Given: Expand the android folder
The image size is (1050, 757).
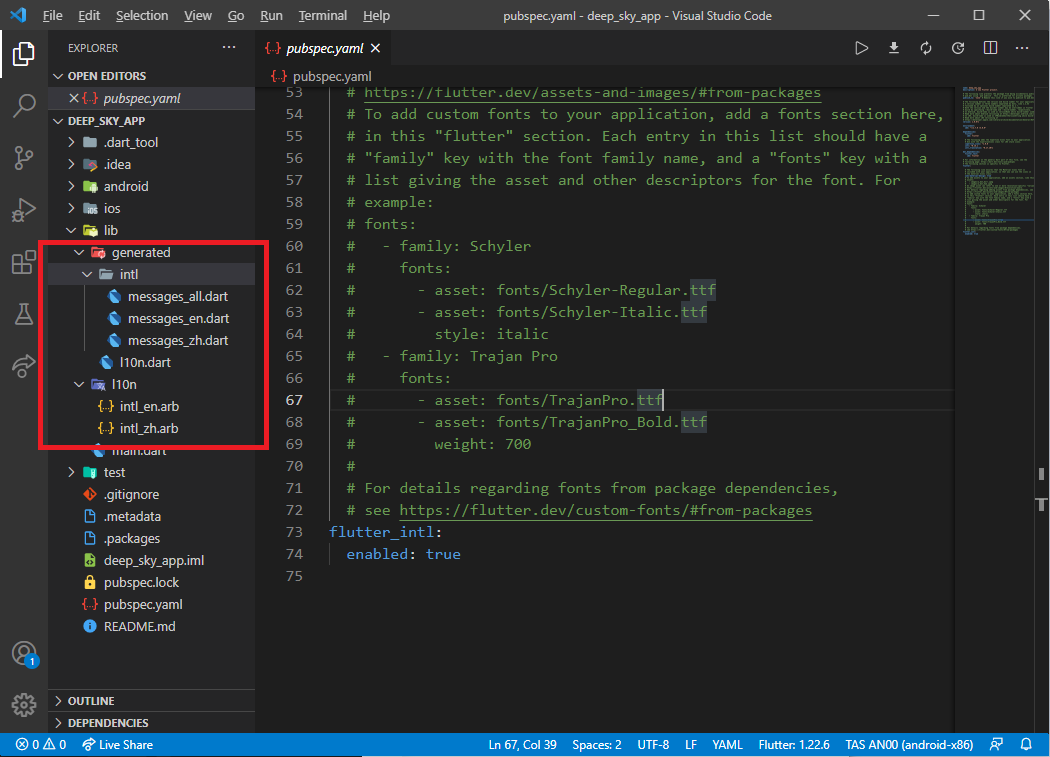Looking at the screenshot, I should pyautogui.click(x=72, y=187).
